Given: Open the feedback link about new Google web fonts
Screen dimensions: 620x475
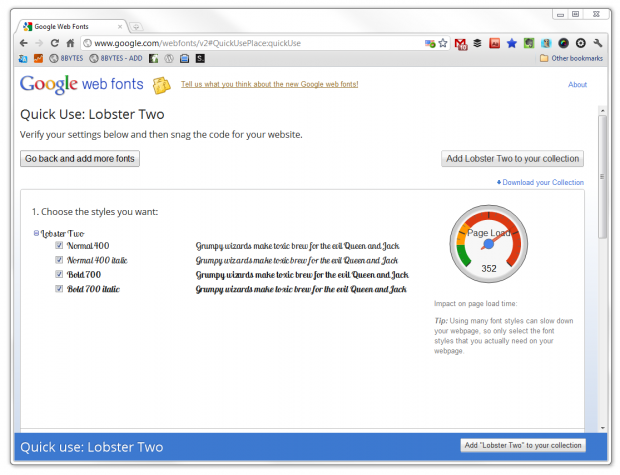Looking at the screenshot, I should coord(270,84).
